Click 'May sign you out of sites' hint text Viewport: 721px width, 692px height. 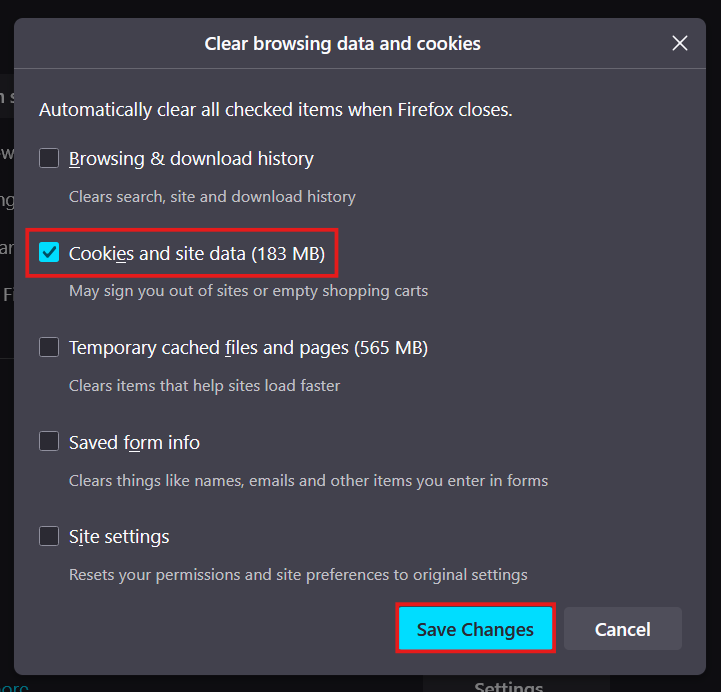point(248,291)
